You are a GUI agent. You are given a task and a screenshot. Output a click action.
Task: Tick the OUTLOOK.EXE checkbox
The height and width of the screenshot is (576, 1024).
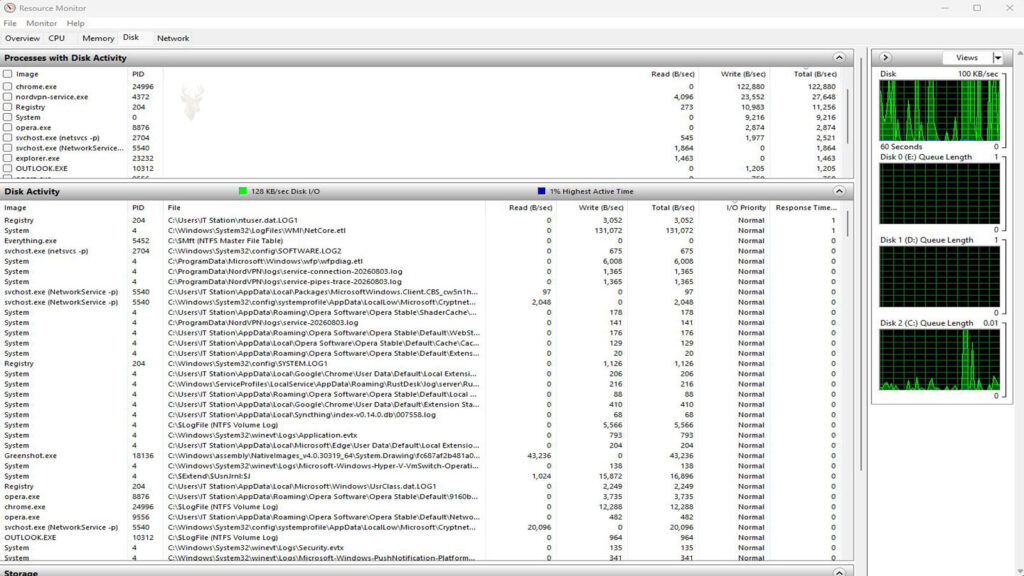pos(8,168)
